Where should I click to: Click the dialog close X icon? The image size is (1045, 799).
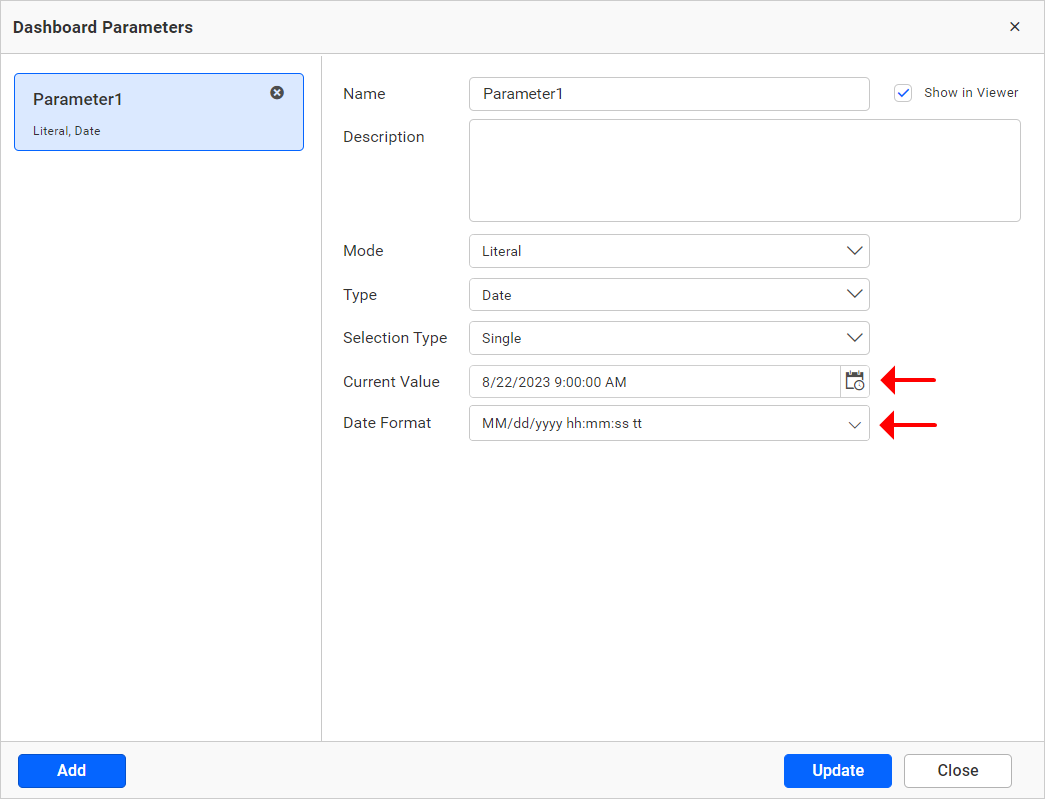(1015, 27)
